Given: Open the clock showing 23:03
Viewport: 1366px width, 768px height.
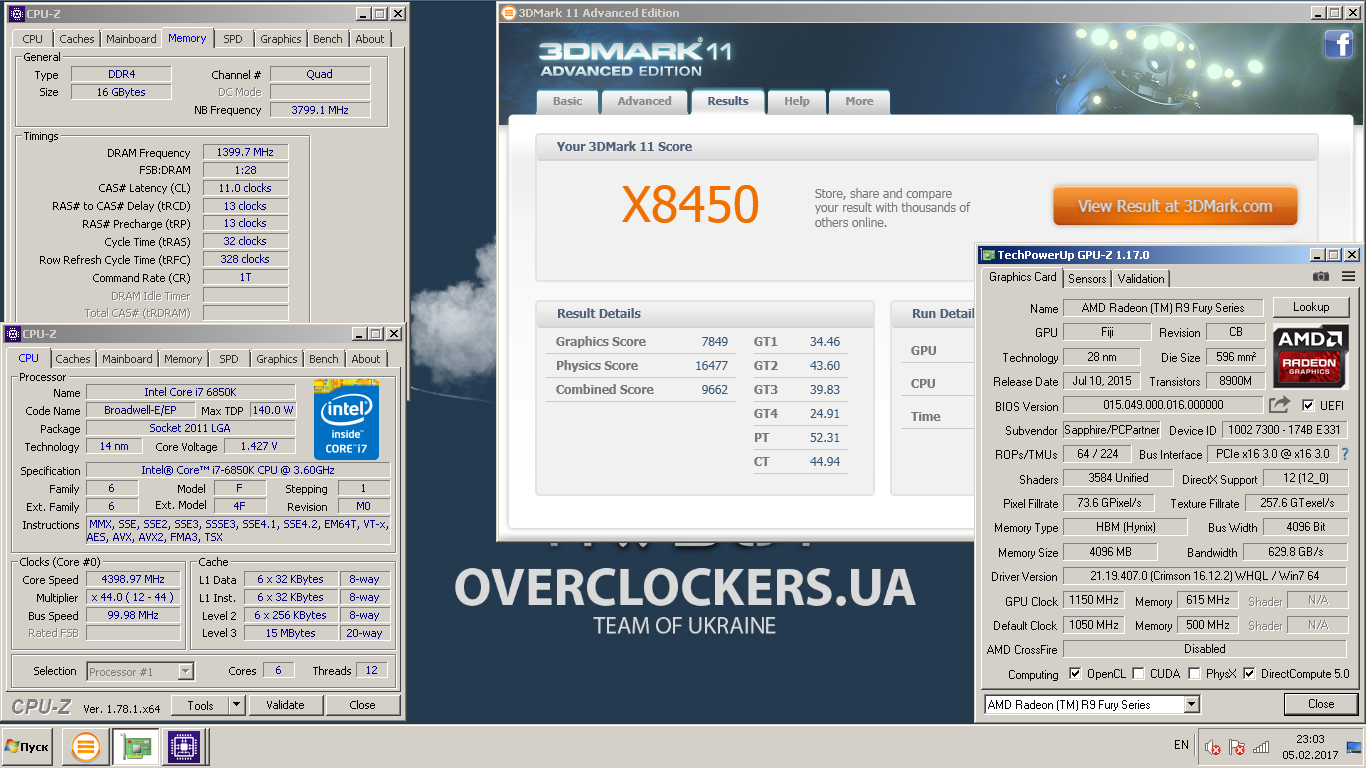Looking at the screenshot, I should pos(1309,747).
